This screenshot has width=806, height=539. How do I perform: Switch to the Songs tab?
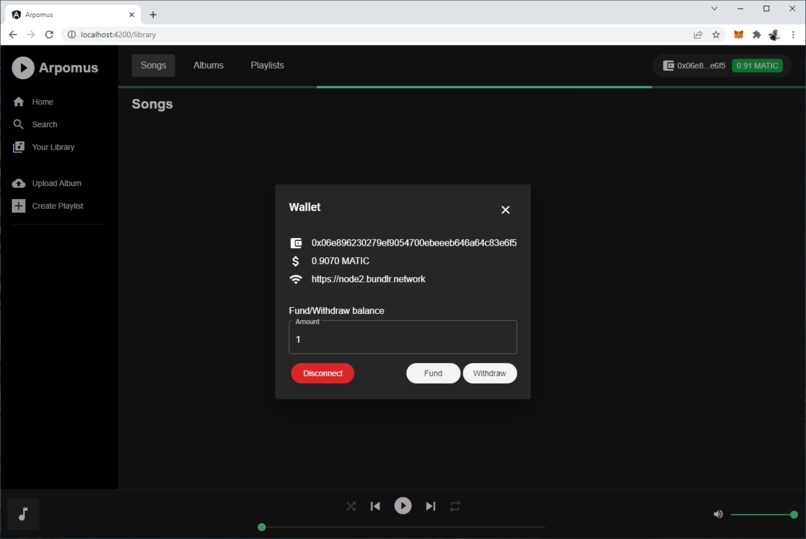click(x=153, y=65)
